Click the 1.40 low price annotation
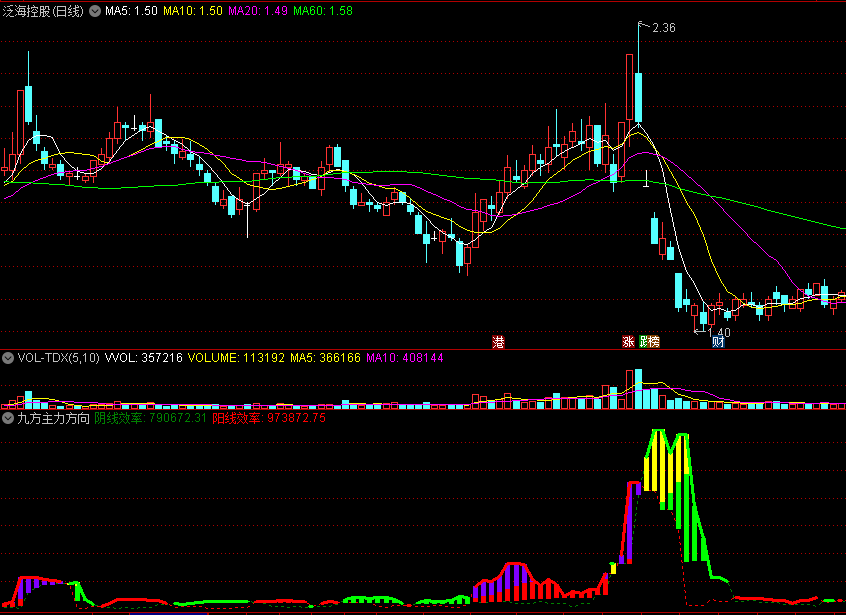The image size is (846, 615). (719, 332)
